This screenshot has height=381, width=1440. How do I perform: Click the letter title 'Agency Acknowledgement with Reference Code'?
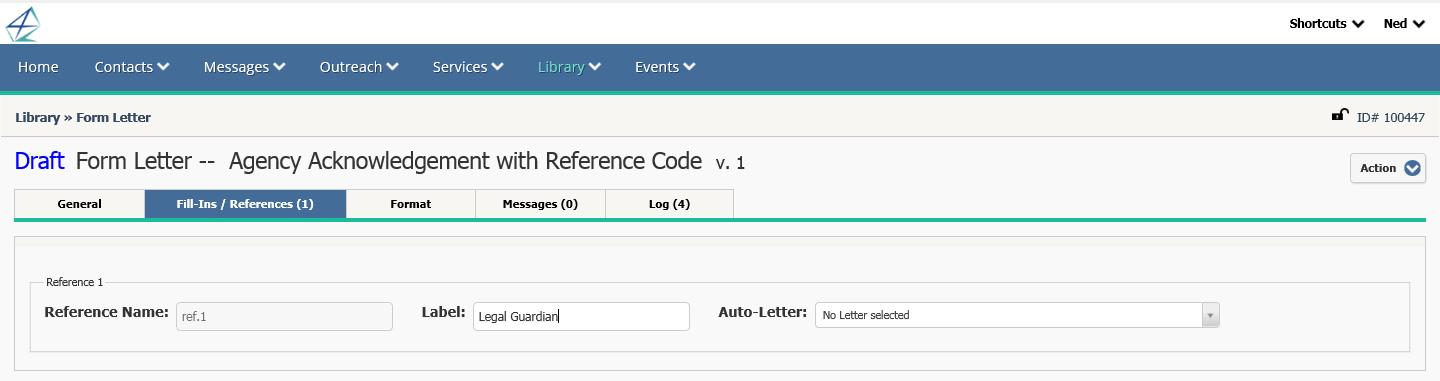pyautogui.click(x=465, y=161)
